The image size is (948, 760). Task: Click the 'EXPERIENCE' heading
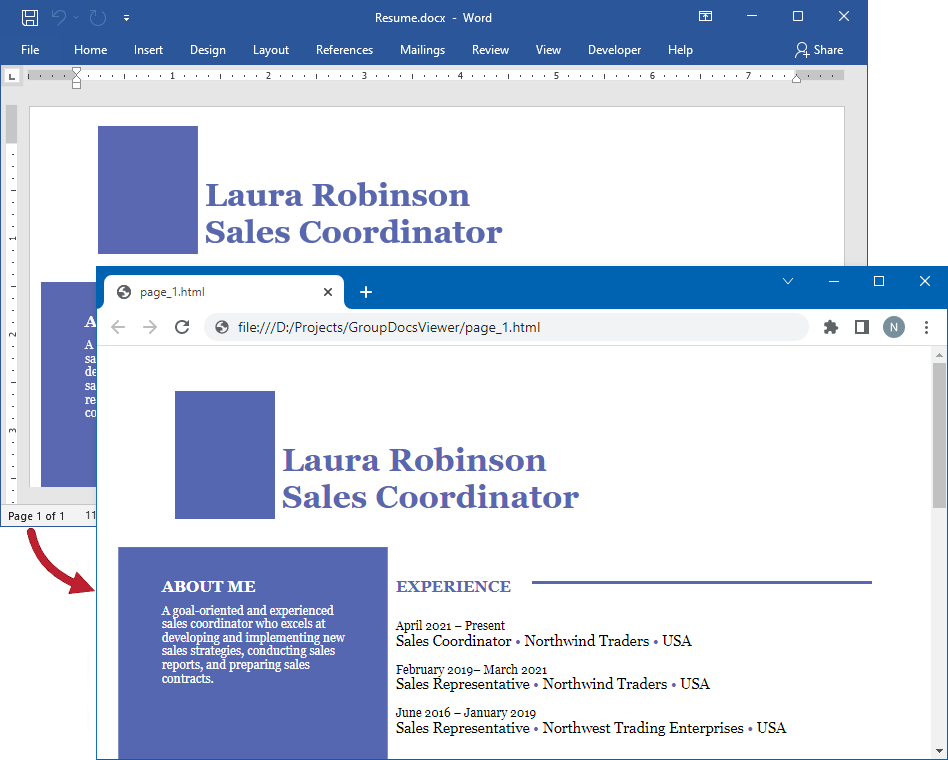453,586
